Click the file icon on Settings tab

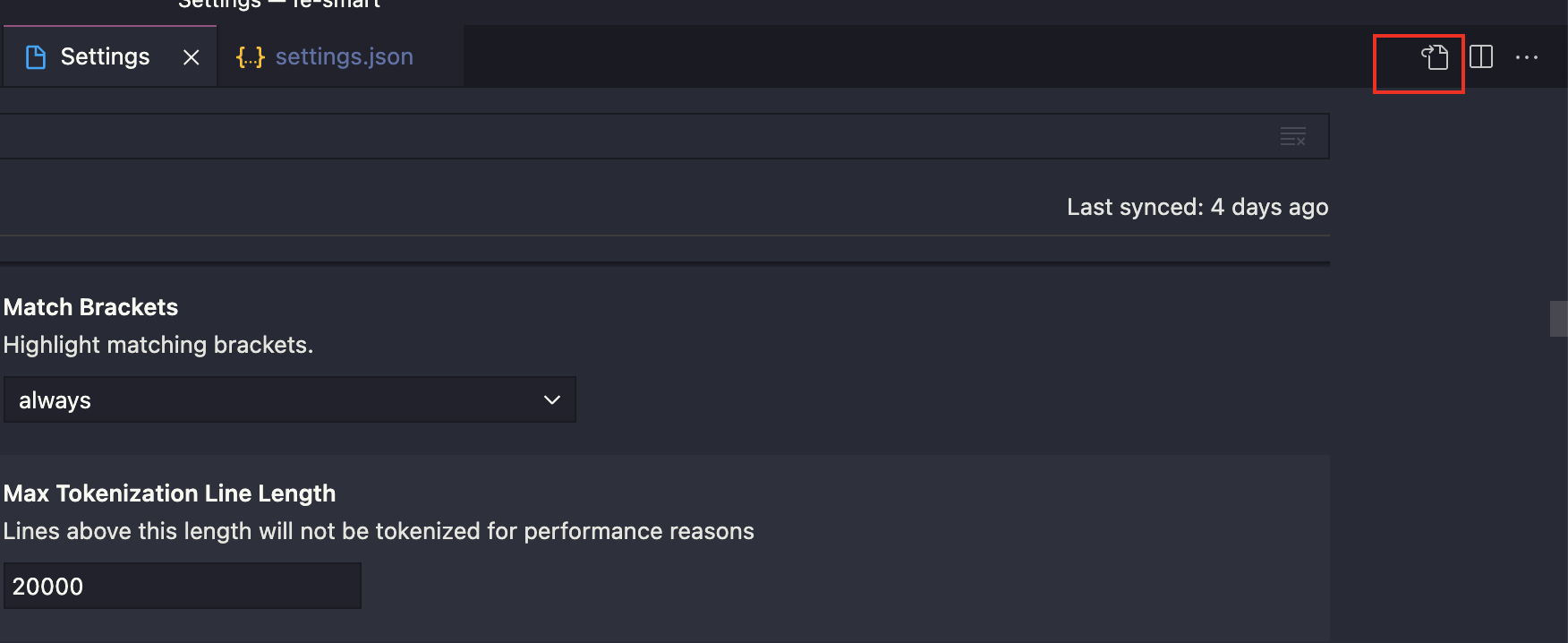(36, 57)
